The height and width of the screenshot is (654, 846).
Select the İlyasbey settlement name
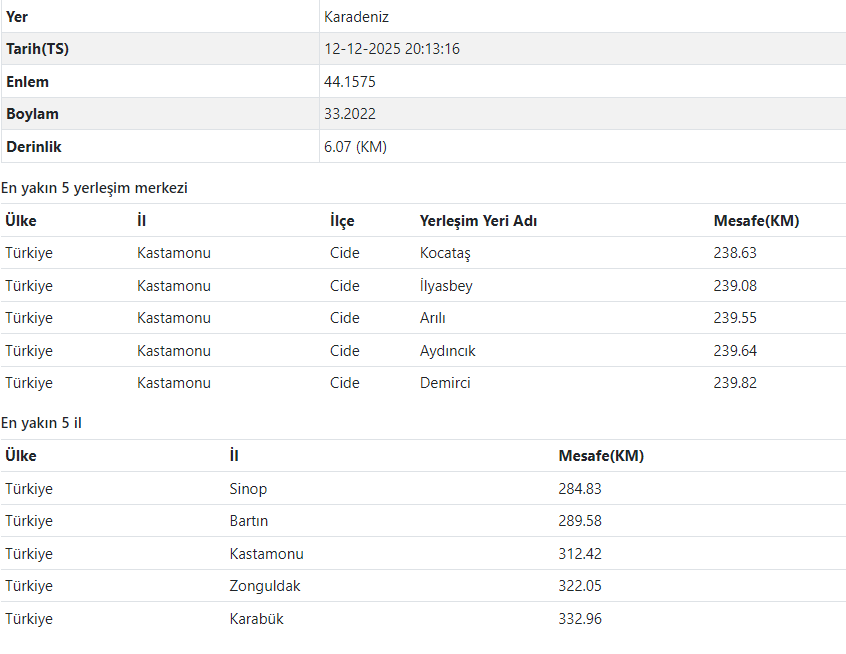446,286
